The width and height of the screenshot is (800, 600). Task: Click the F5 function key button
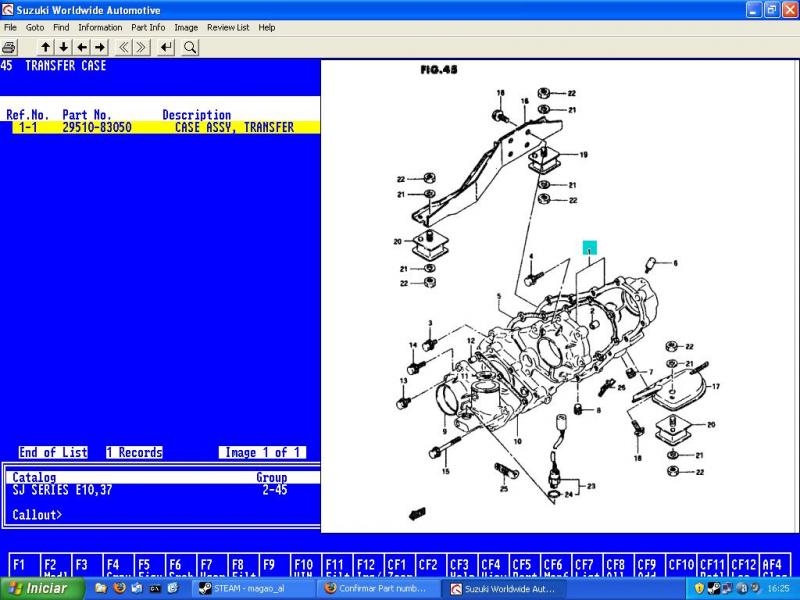coord(149,565)
